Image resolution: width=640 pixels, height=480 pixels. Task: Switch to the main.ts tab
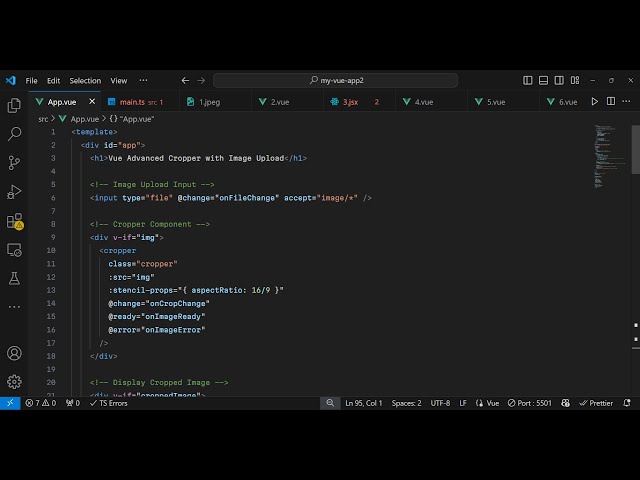[x=131, y=101]
